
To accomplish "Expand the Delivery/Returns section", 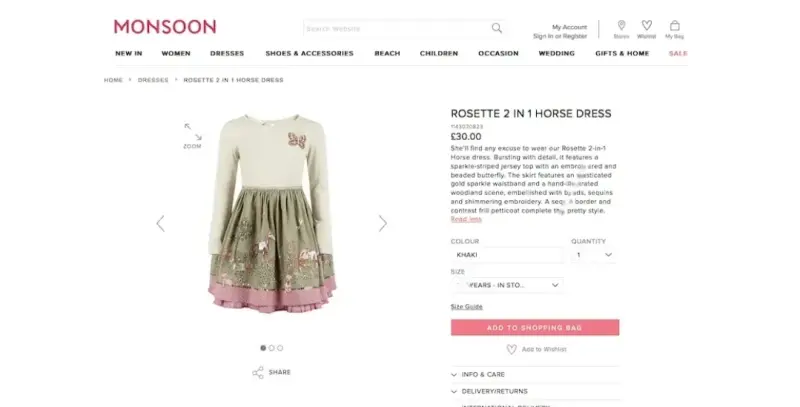I will (535, 391).
